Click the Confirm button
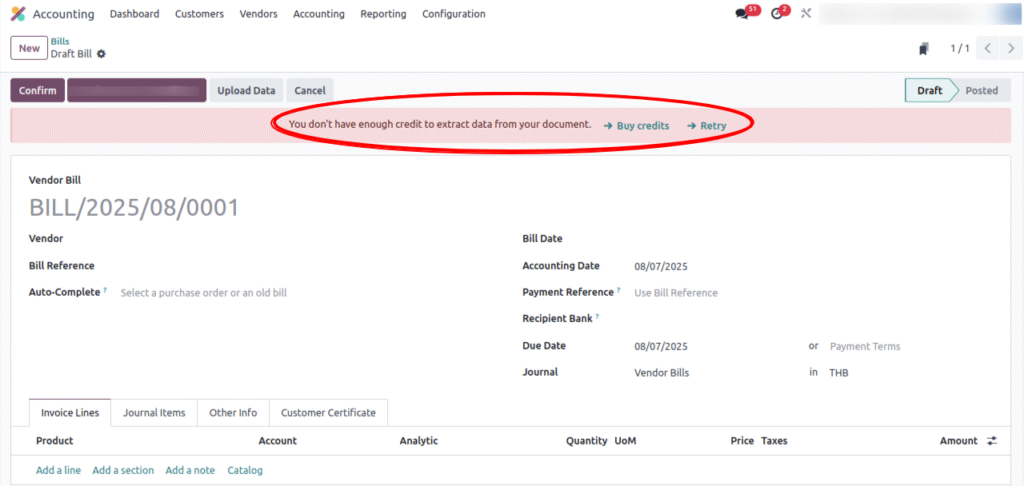This screenshot has width=1024, height=486. tap(37, 91)
